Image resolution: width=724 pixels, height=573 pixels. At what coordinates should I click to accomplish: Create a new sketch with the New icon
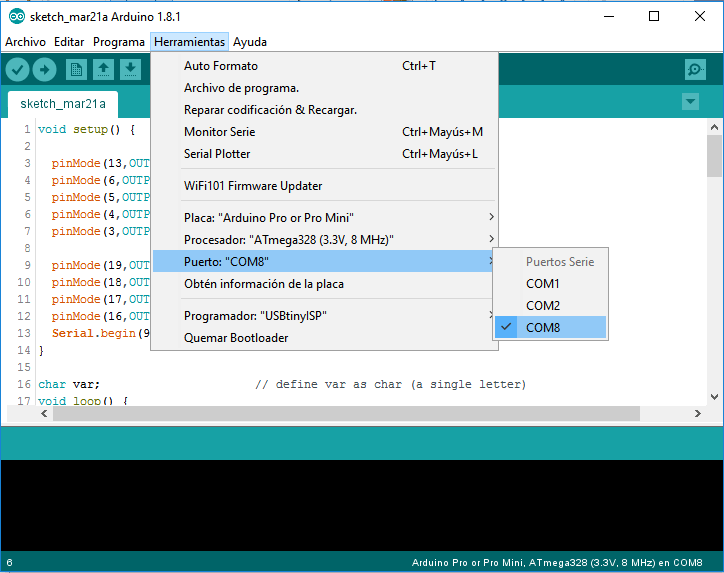click(76, 70)
